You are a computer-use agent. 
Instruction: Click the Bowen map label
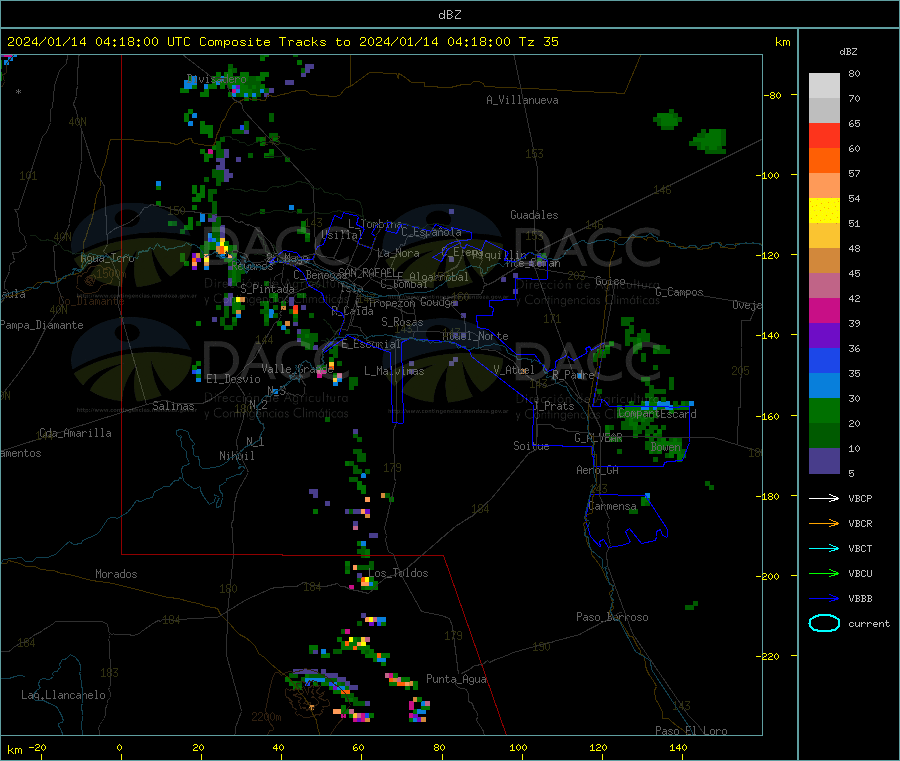[x=666, y=446]
